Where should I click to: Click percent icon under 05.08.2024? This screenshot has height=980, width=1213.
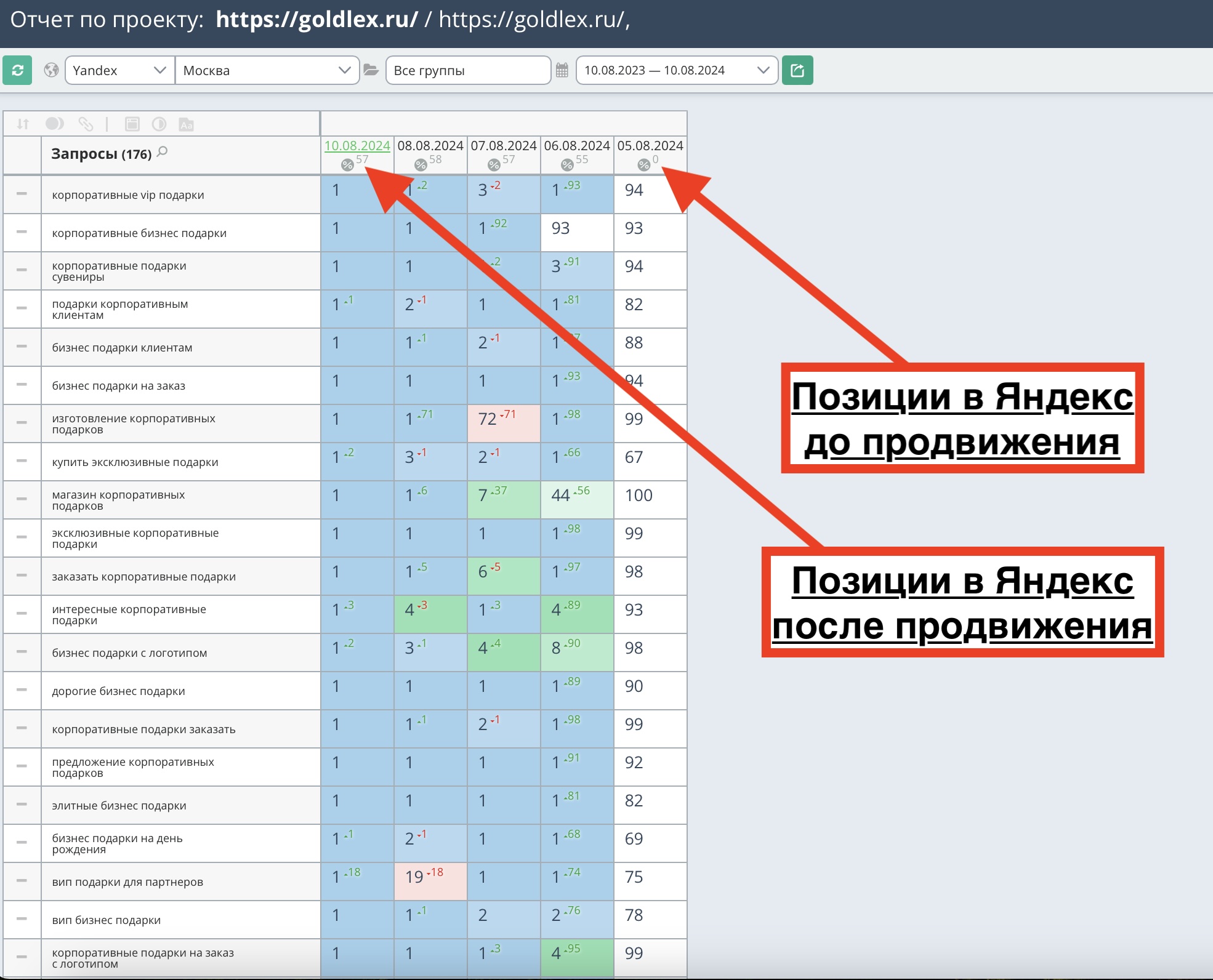pyautogui.click(x=644, y=165)
